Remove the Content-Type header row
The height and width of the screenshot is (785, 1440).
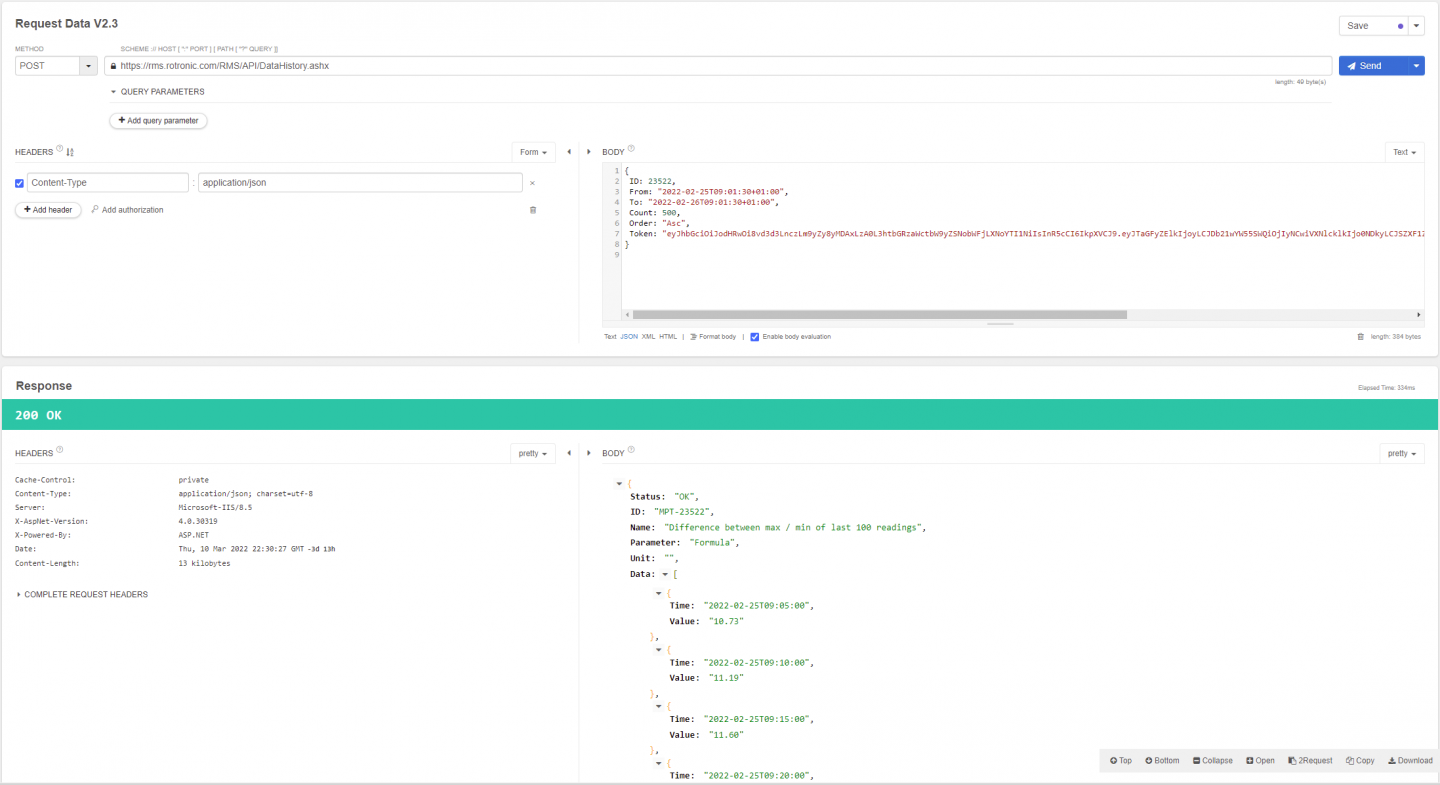coord(532,183)
